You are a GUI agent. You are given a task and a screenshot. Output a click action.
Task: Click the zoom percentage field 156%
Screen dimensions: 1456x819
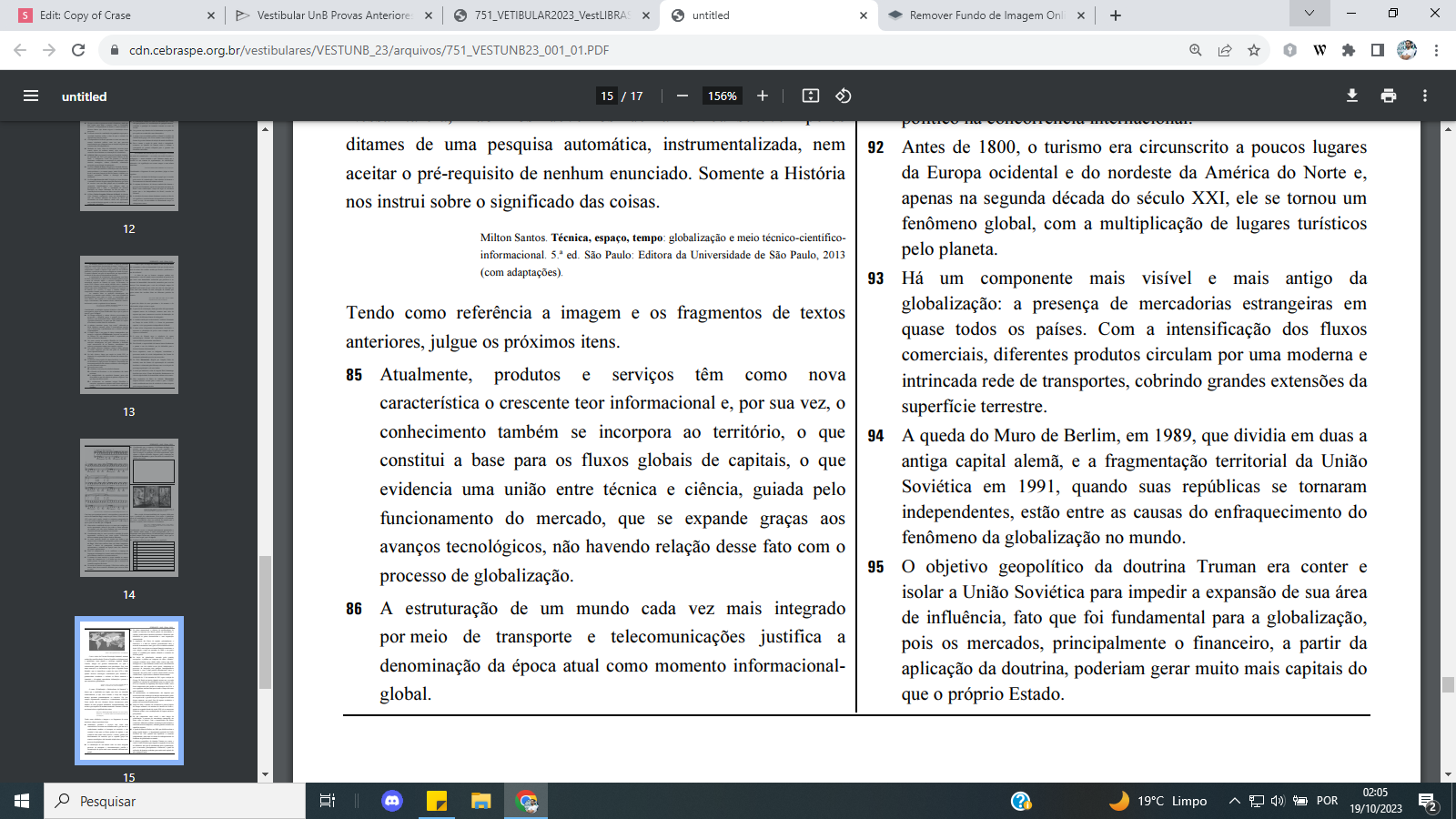723,96
